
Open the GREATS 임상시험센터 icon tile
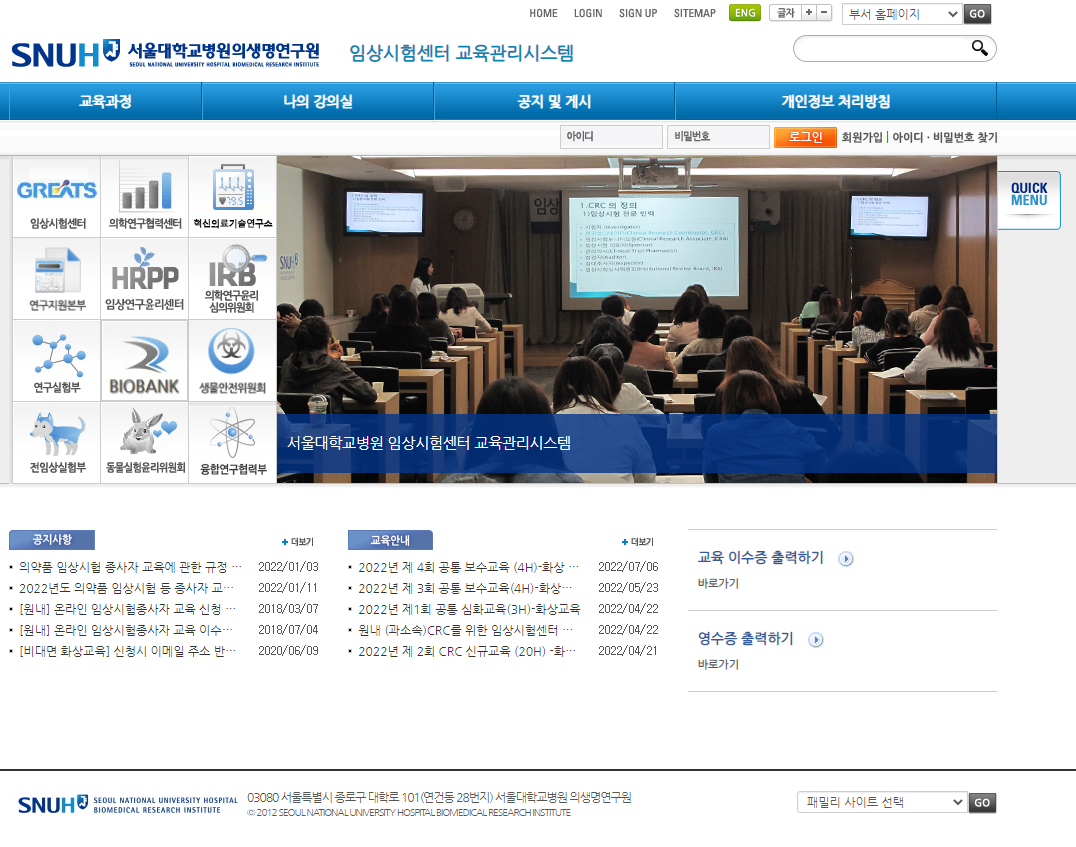[x=57, y=197]
